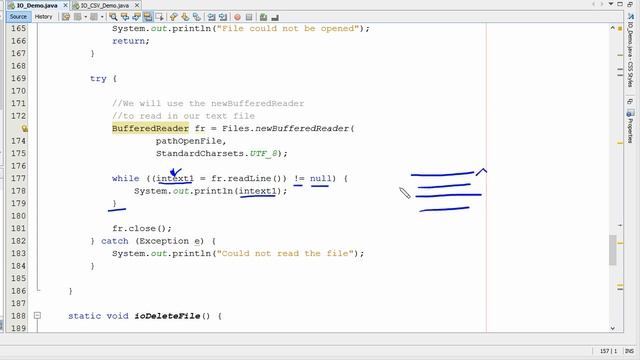
Task: Open dropdown arrow beside first gray toolbar icon
Action: [x=85, y=17]
